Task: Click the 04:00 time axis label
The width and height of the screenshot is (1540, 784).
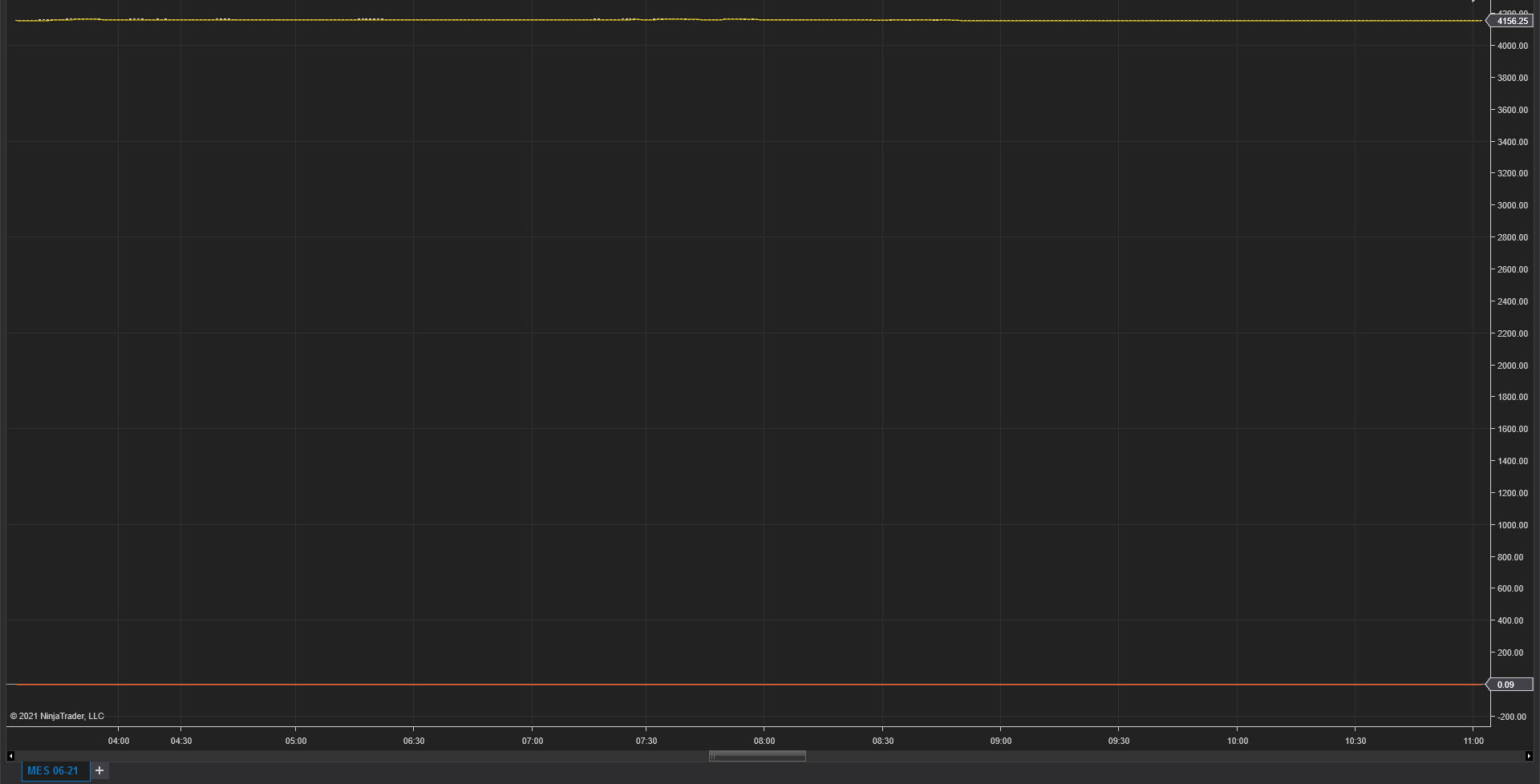Action: (119, 741)
